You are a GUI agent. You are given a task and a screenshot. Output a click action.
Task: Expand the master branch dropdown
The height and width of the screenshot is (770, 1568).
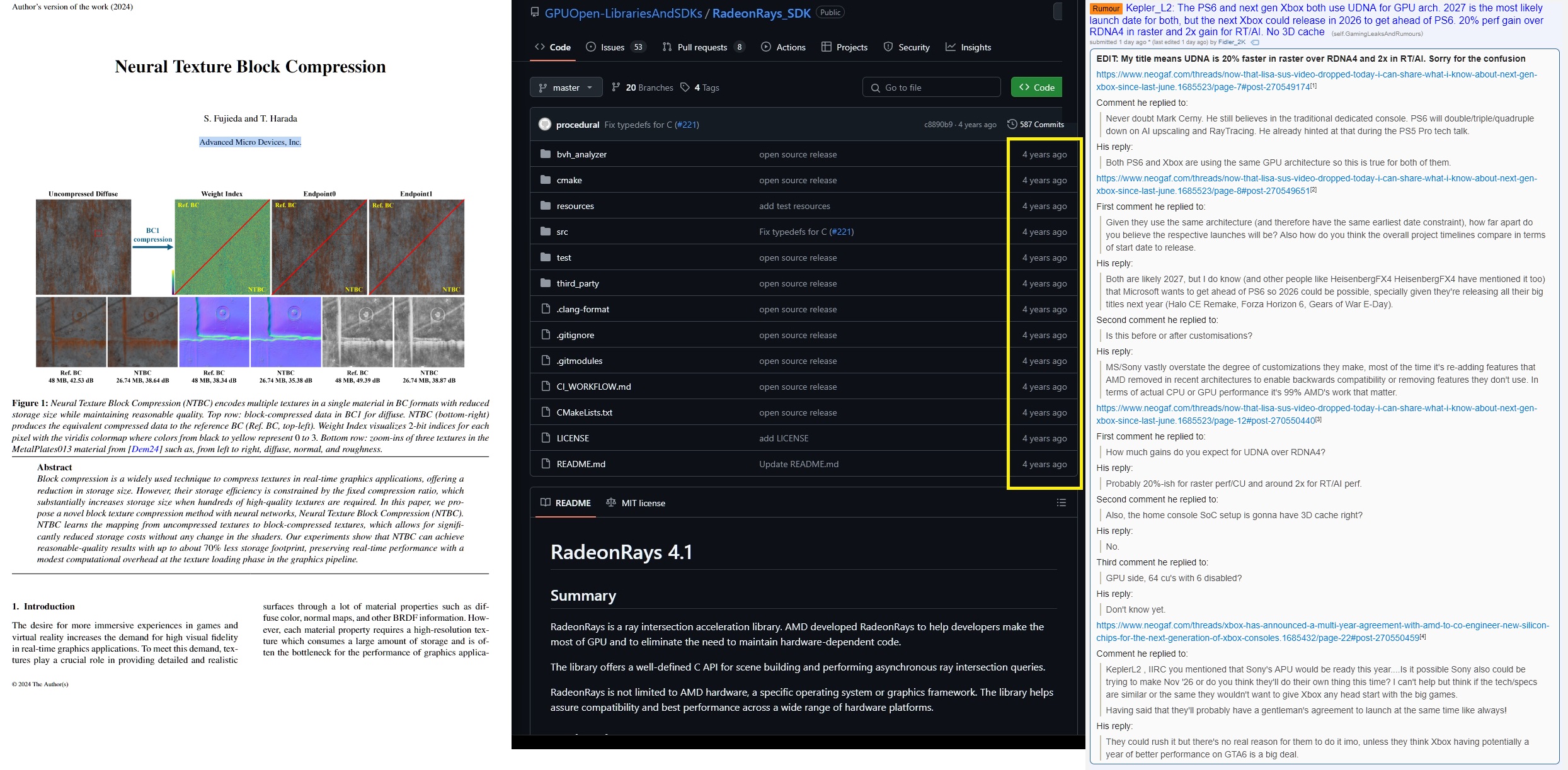pos(566,88)
